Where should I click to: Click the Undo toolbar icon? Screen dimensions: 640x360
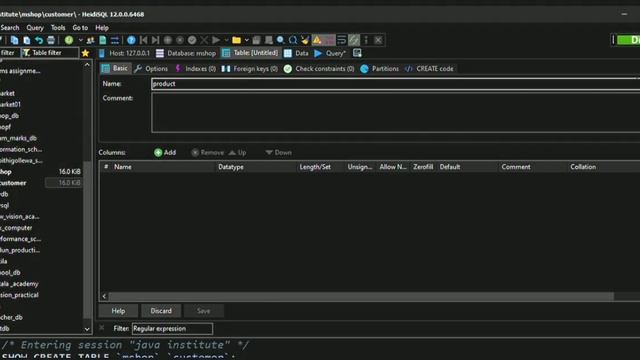(39, 40)
